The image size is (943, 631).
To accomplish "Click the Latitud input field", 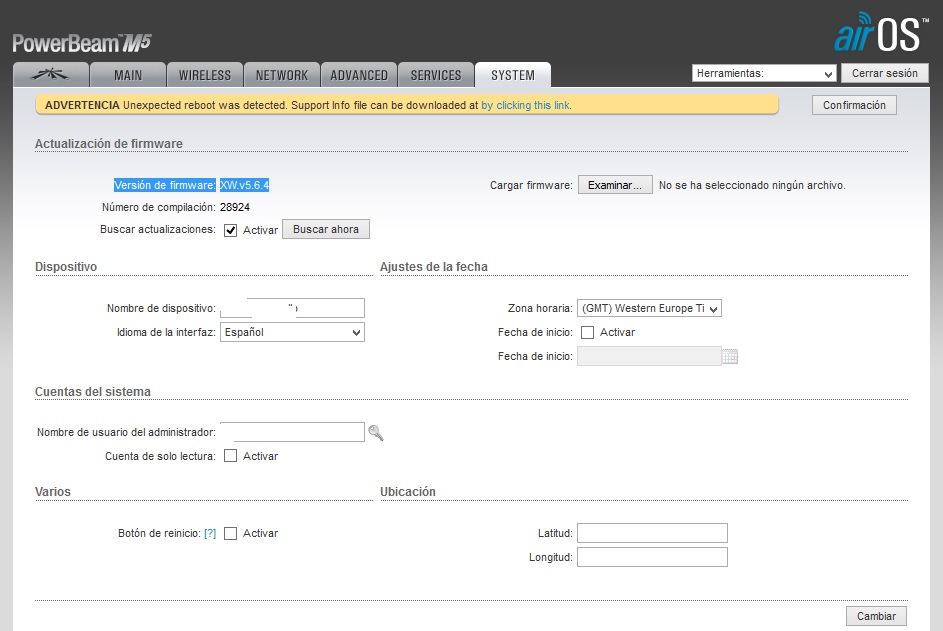I will (653, 533).
